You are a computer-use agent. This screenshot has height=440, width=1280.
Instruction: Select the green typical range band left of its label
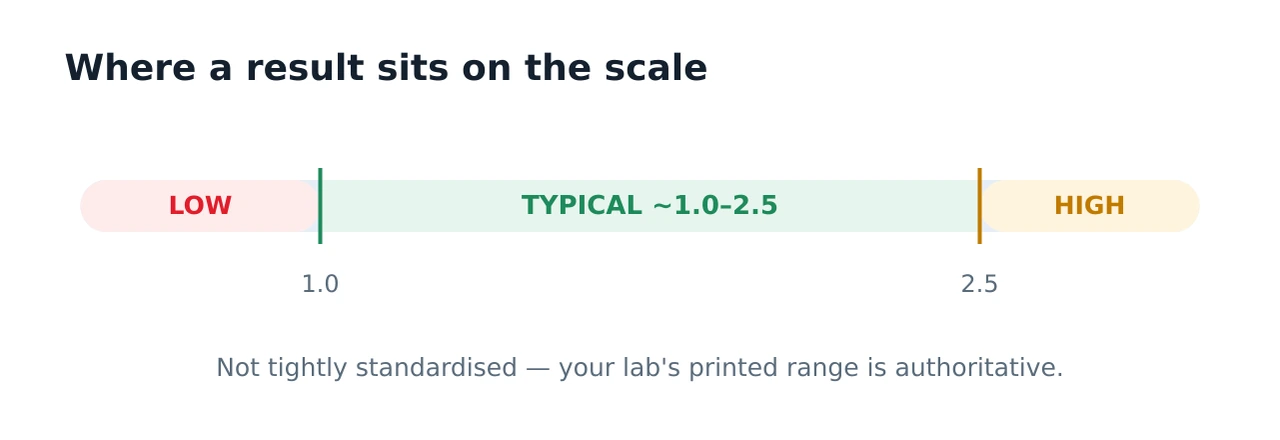420,206
